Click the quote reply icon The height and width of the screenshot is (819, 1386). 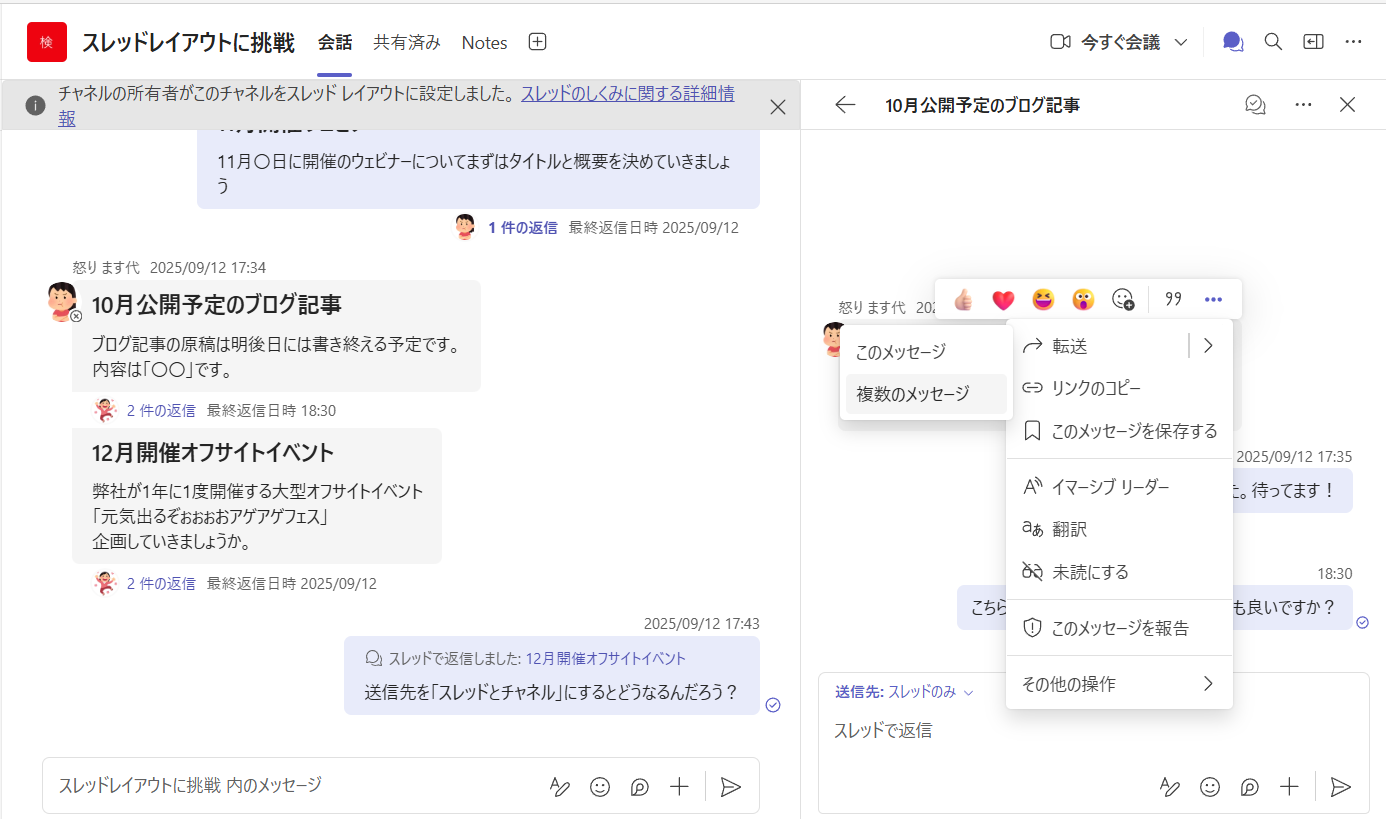point(1174,299)
